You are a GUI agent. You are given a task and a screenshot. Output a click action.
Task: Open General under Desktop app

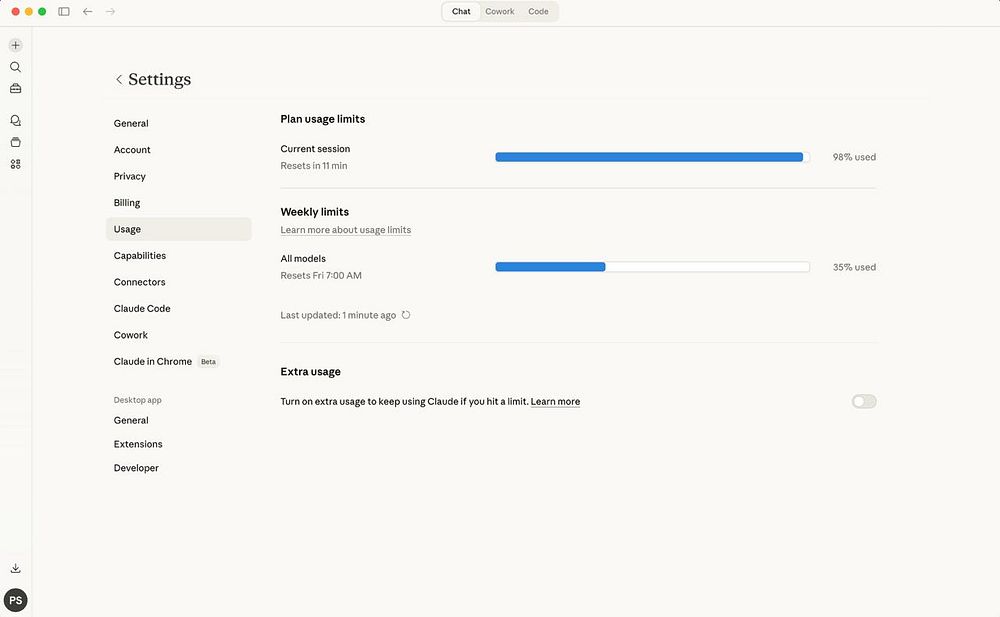(x=179, y=420)
